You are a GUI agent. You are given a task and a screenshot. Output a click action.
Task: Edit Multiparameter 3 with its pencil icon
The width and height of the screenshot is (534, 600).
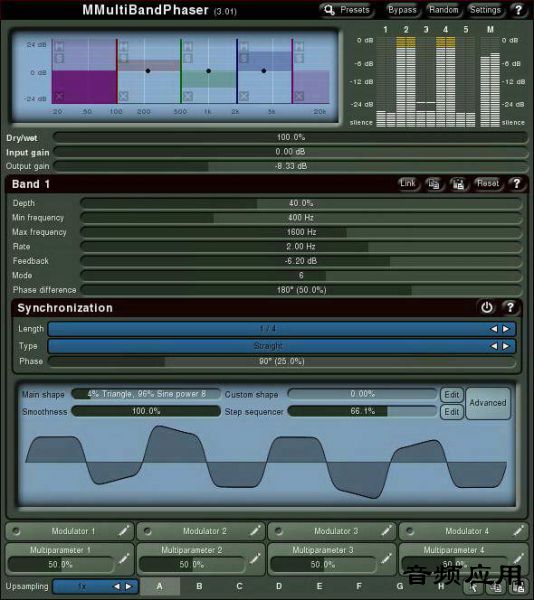[x=386, y=559]
